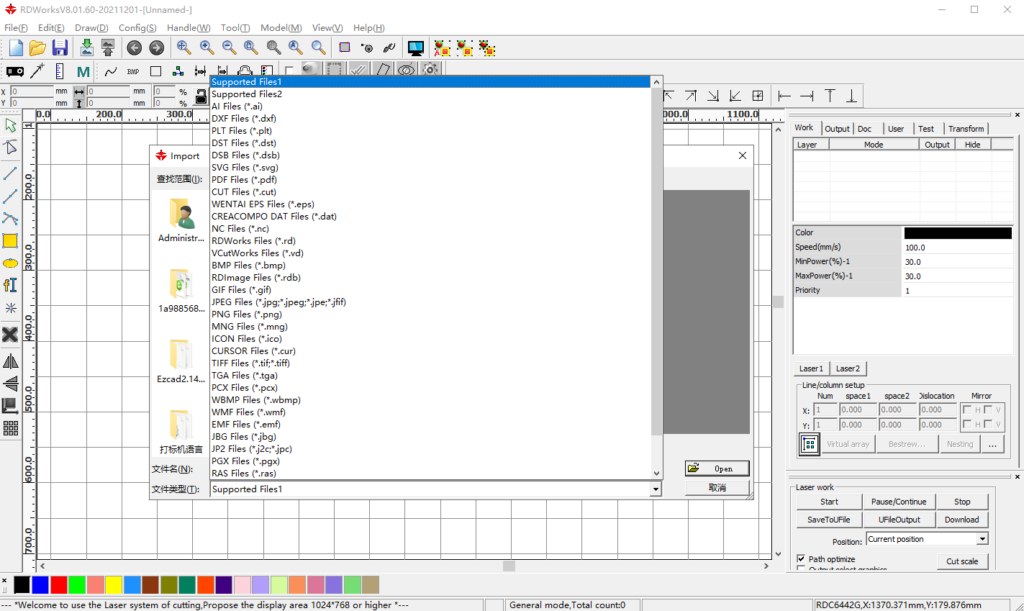Click the Administrator folder in Import dialog
The width and height of the screenshot is (1024, 611).
(181, 220)
